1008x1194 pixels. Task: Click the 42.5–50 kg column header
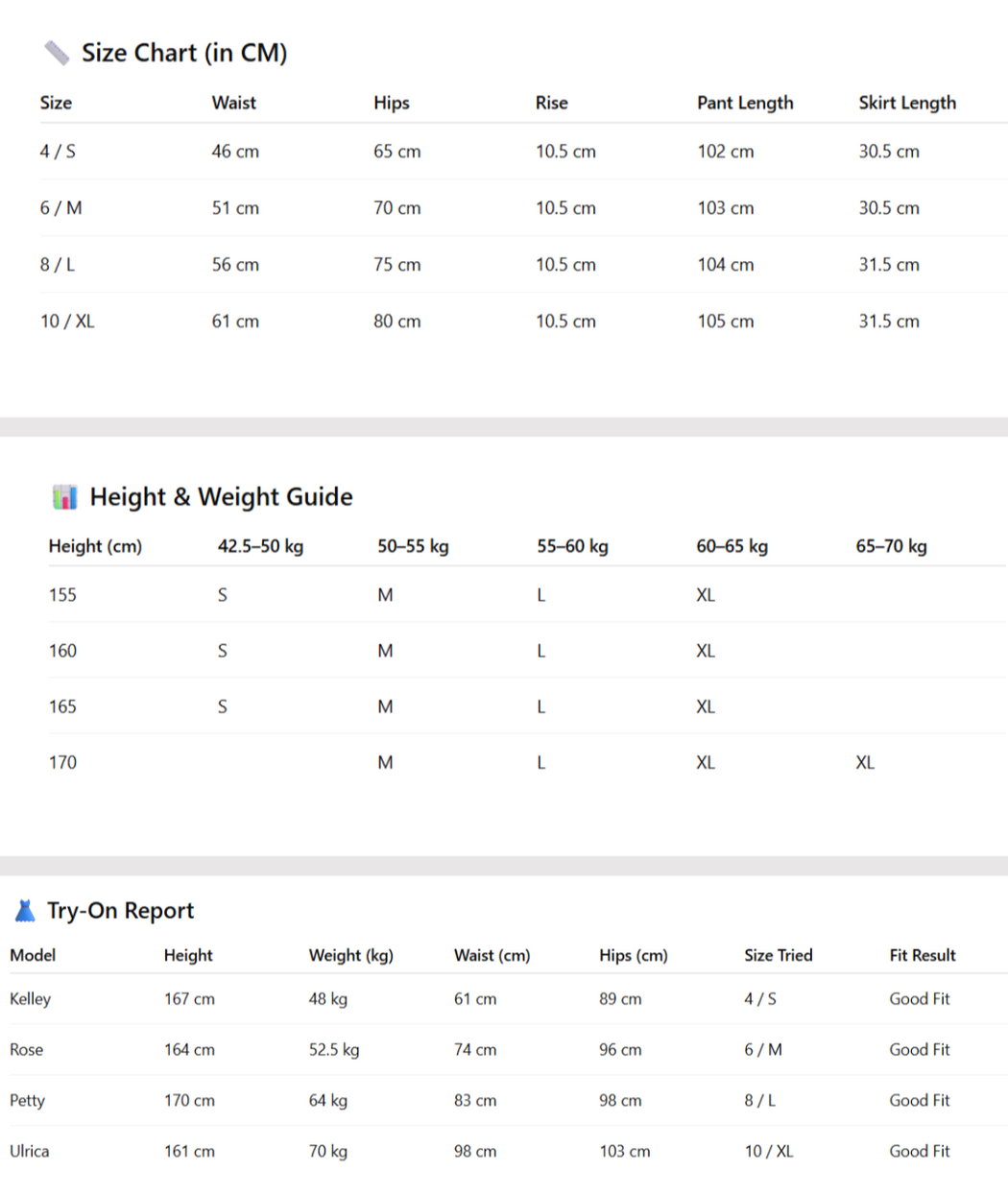[260, 546]
